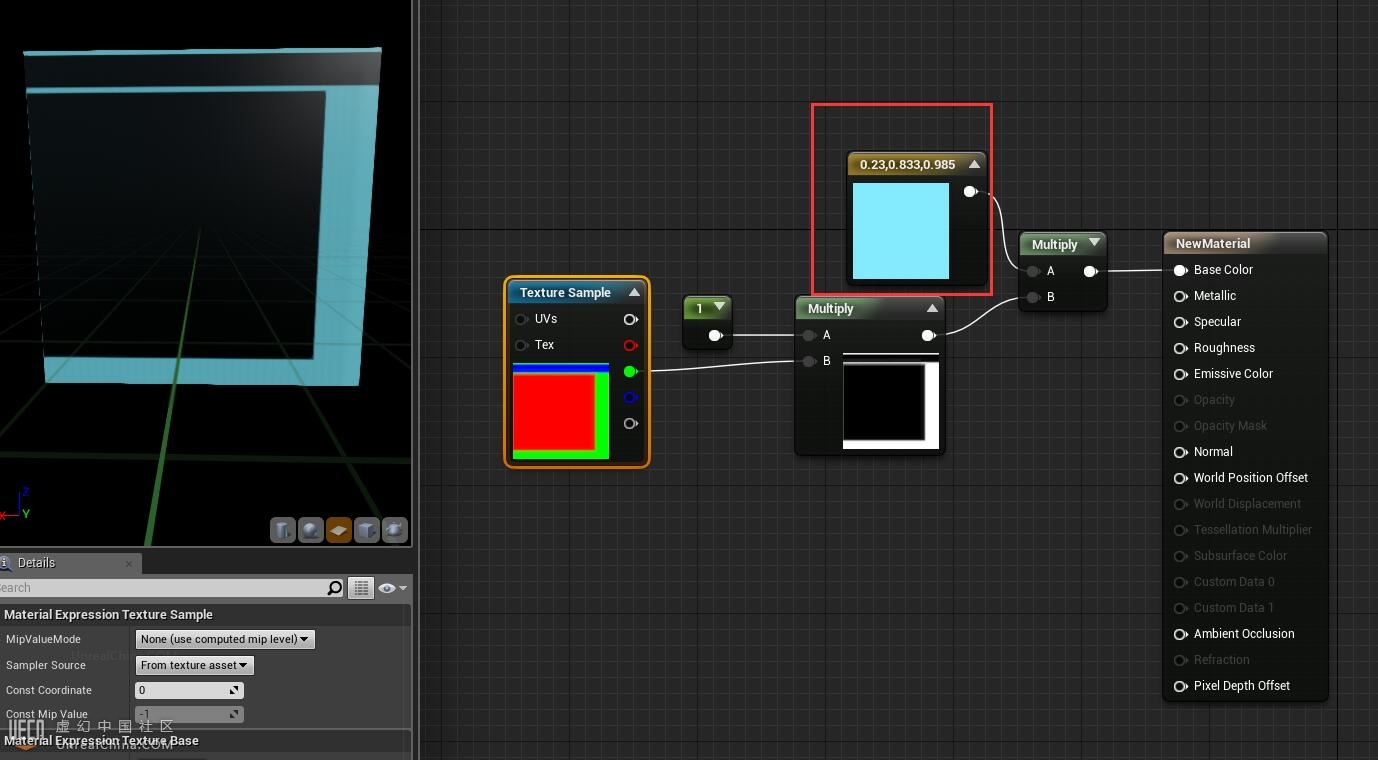Screen dimensions: 1378x760
Task: Switch to the Details tab
Action: coord(36,563)
